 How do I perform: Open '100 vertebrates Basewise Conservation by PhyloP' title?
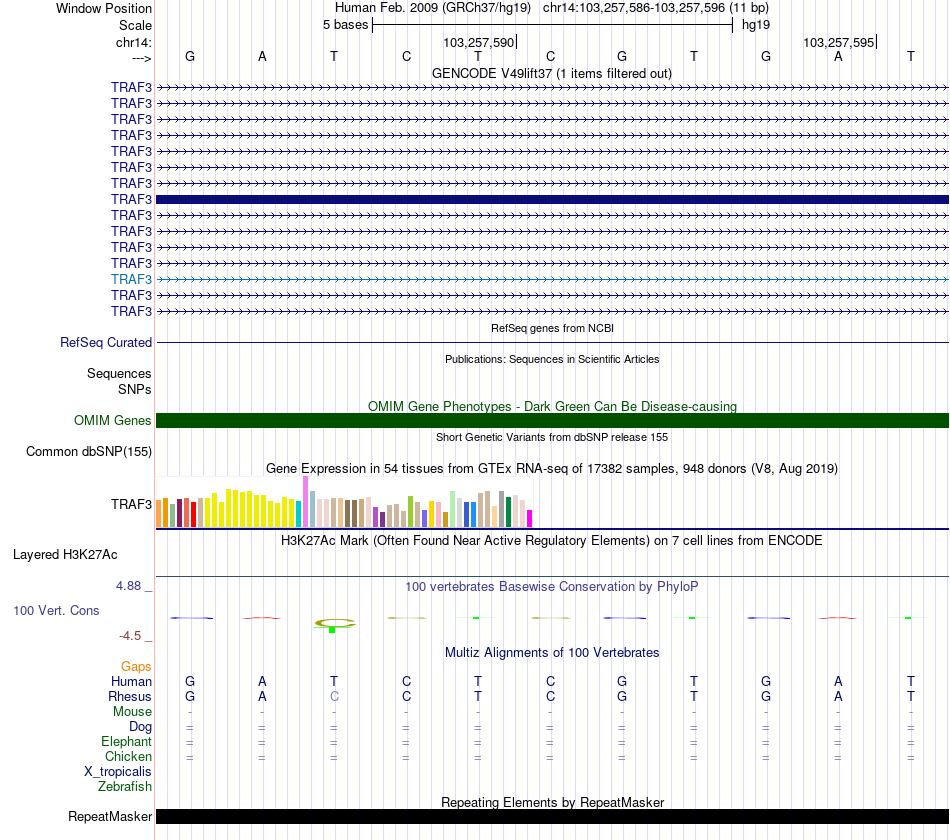[552, 587]
